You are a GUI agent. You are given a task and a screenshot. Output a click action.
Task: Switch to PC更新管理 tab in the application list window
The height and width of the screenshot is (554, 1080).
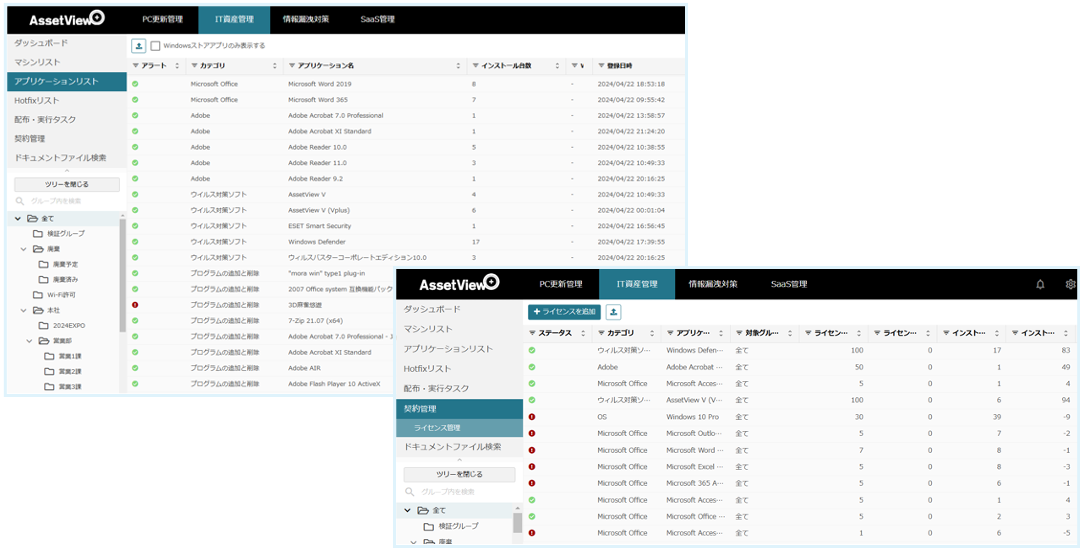click(163, 19)
